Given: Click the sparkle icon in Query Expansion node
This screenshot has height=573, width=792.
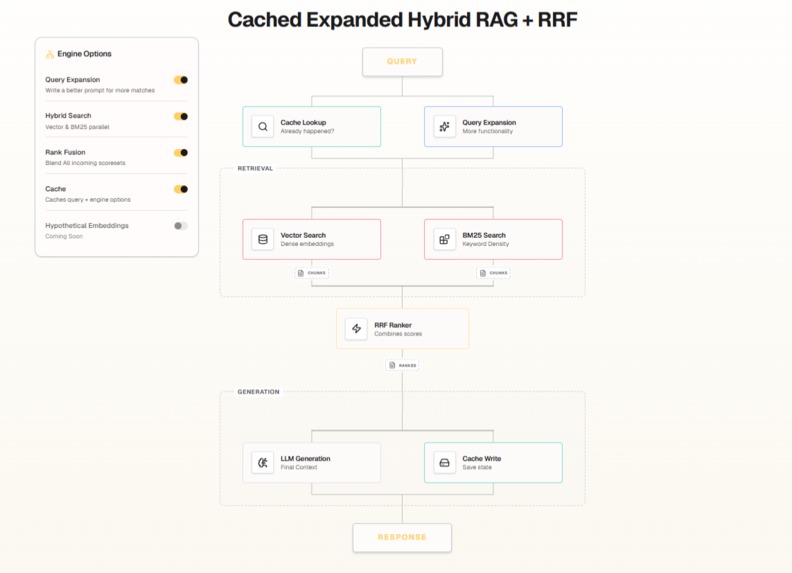Looking at the screenshot, I should (444, 127).
